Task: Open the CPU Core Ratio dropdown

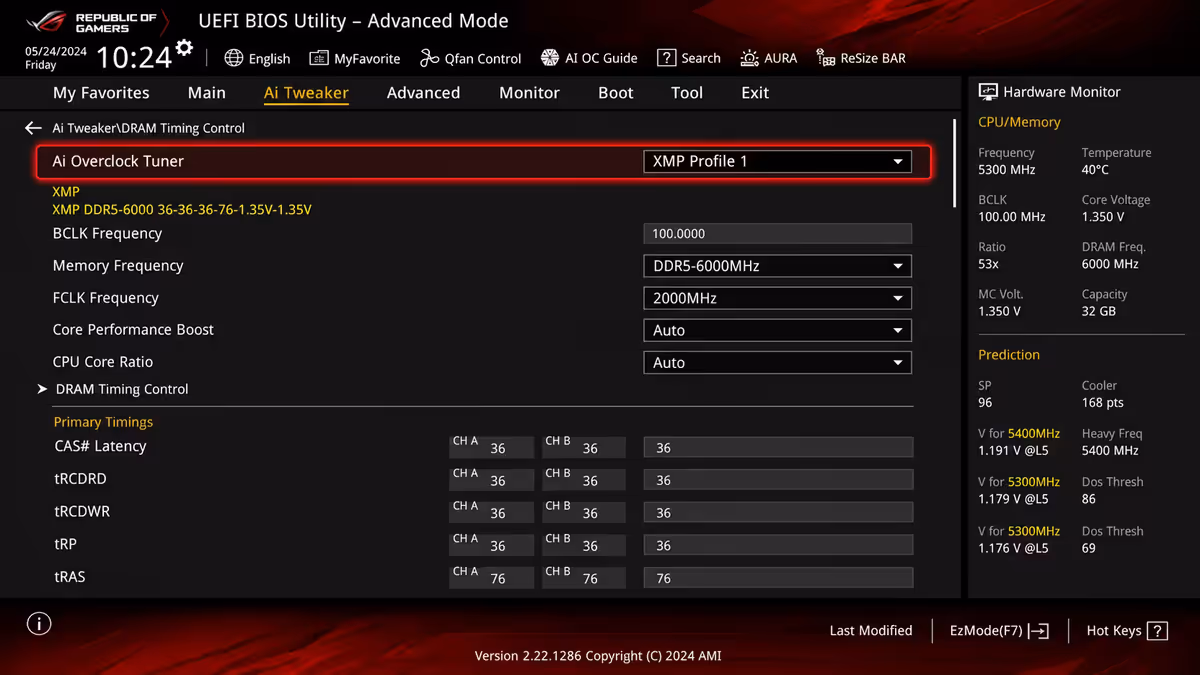Action: [777, 362]
